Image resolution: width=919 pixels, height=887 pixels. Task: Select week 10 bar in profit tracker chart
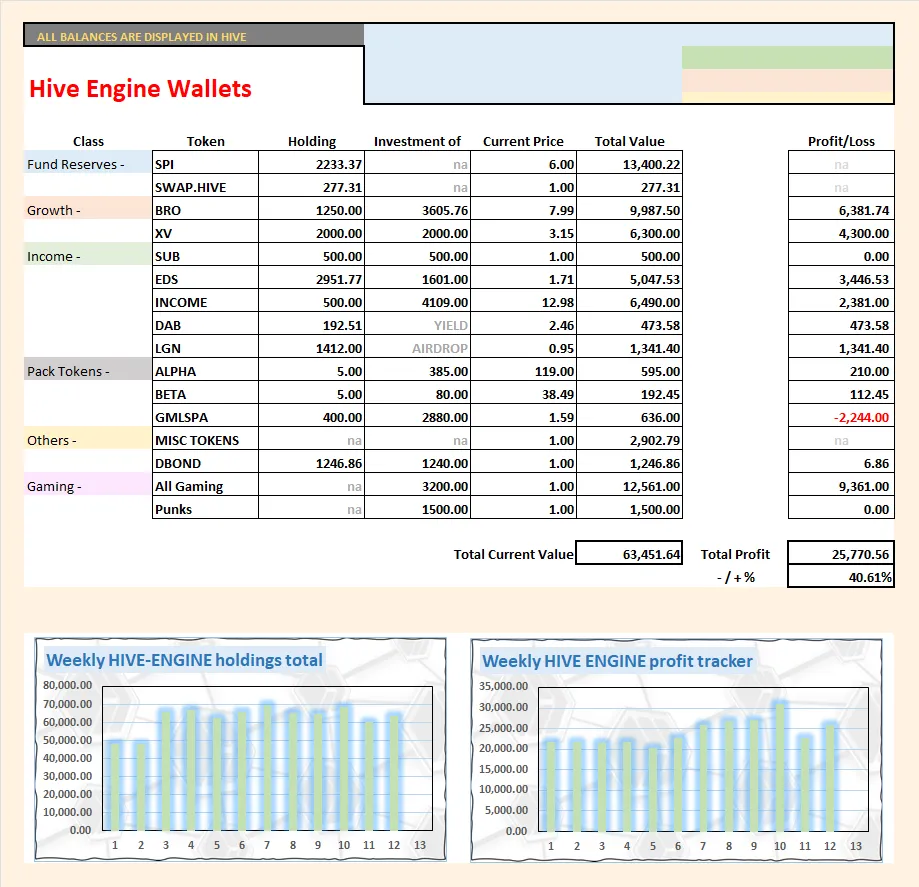click(780, 767)
